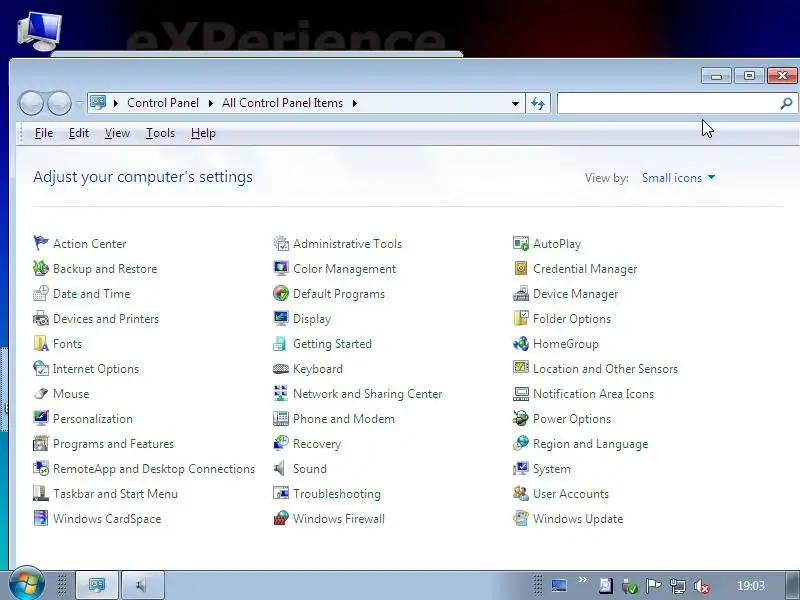
Task: Click the network tray icon
Action: [x=678, y=586]
